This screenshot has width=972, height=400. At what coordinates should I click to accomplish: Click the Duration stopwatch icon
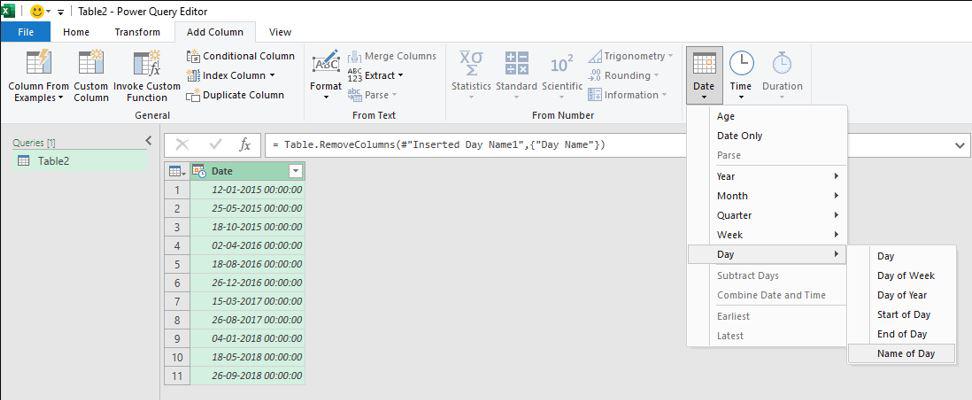point(782,63)
